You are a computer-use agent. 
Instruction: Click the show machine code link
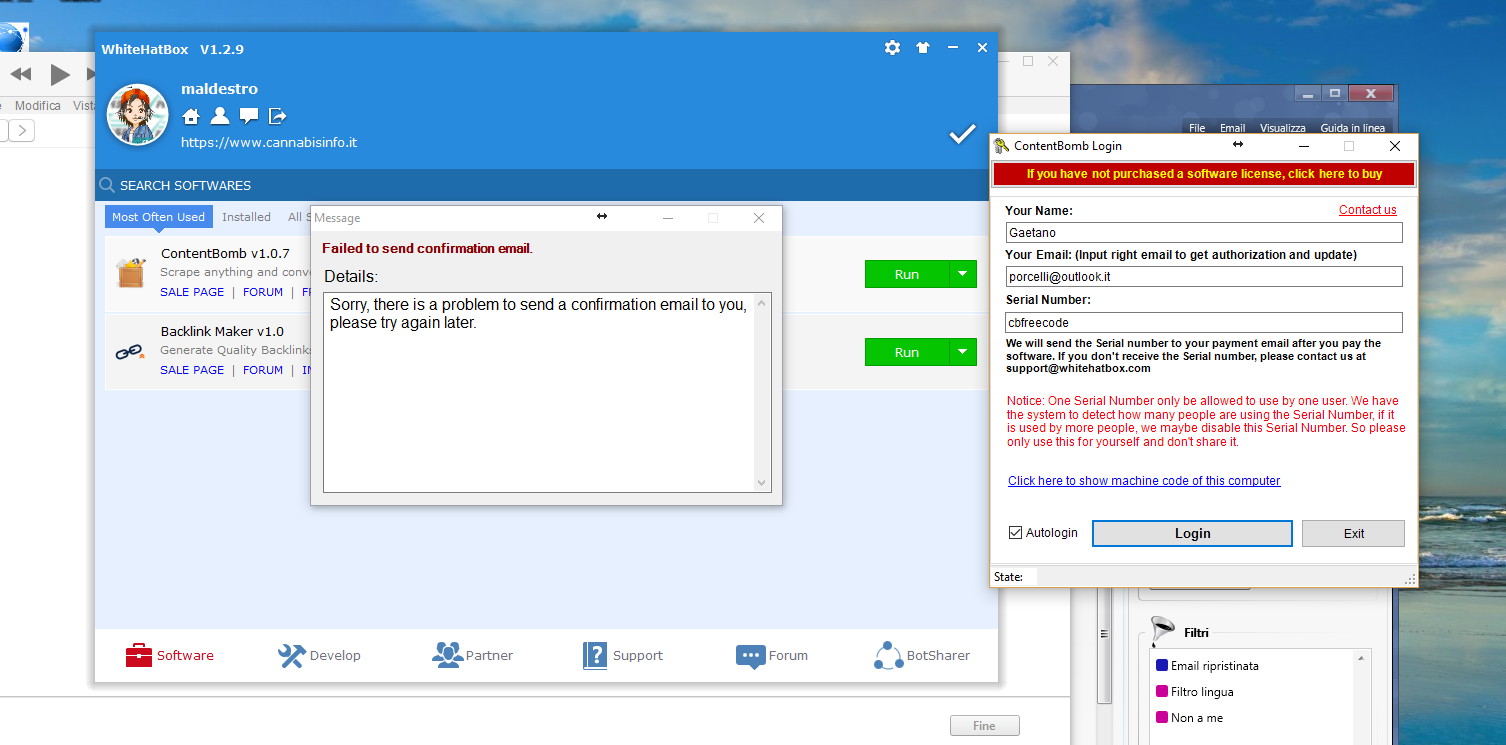tap(1143, 481)
